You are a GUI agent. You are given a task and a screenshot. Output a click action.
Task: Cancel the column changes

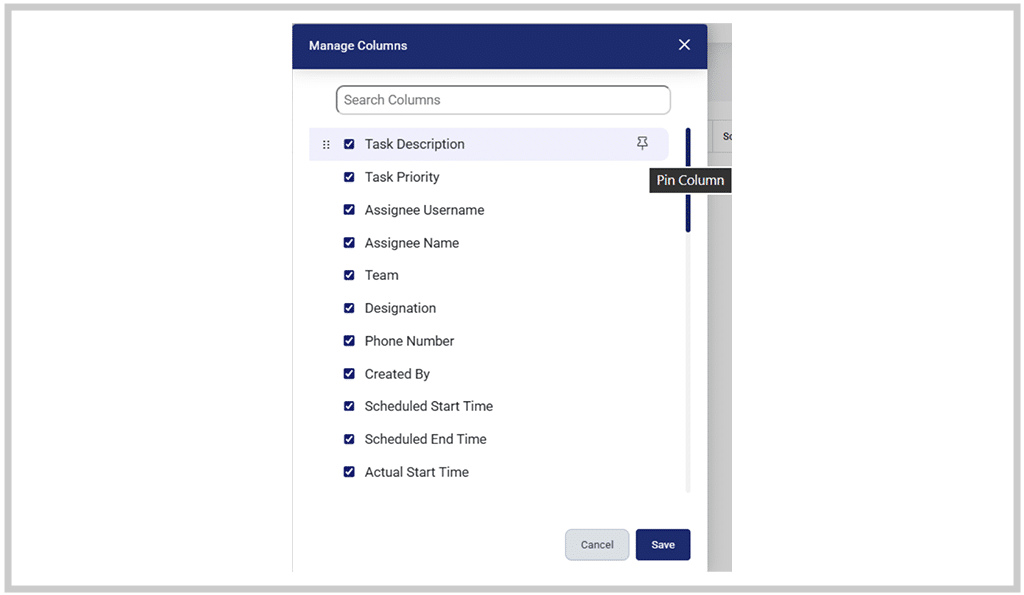(x=597, y=544)
